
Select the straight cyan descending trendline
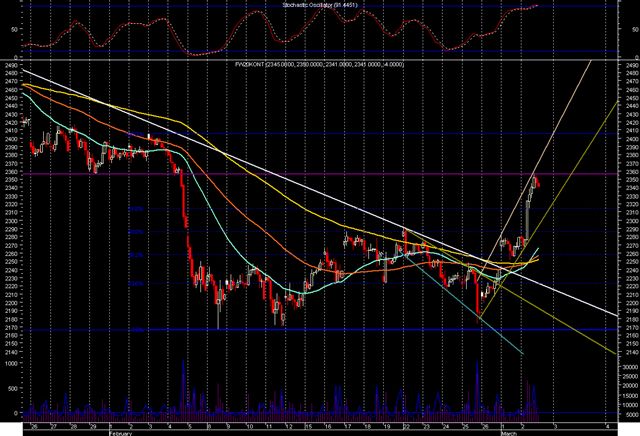(465, 305)
